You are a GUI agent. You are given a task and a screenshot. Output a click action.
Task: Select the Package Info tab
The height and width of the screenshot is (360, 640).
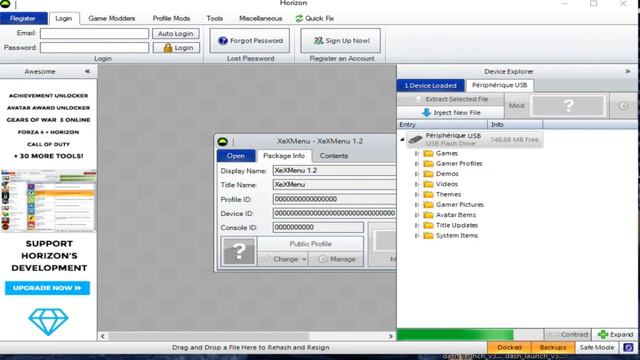tap(284, 156)
